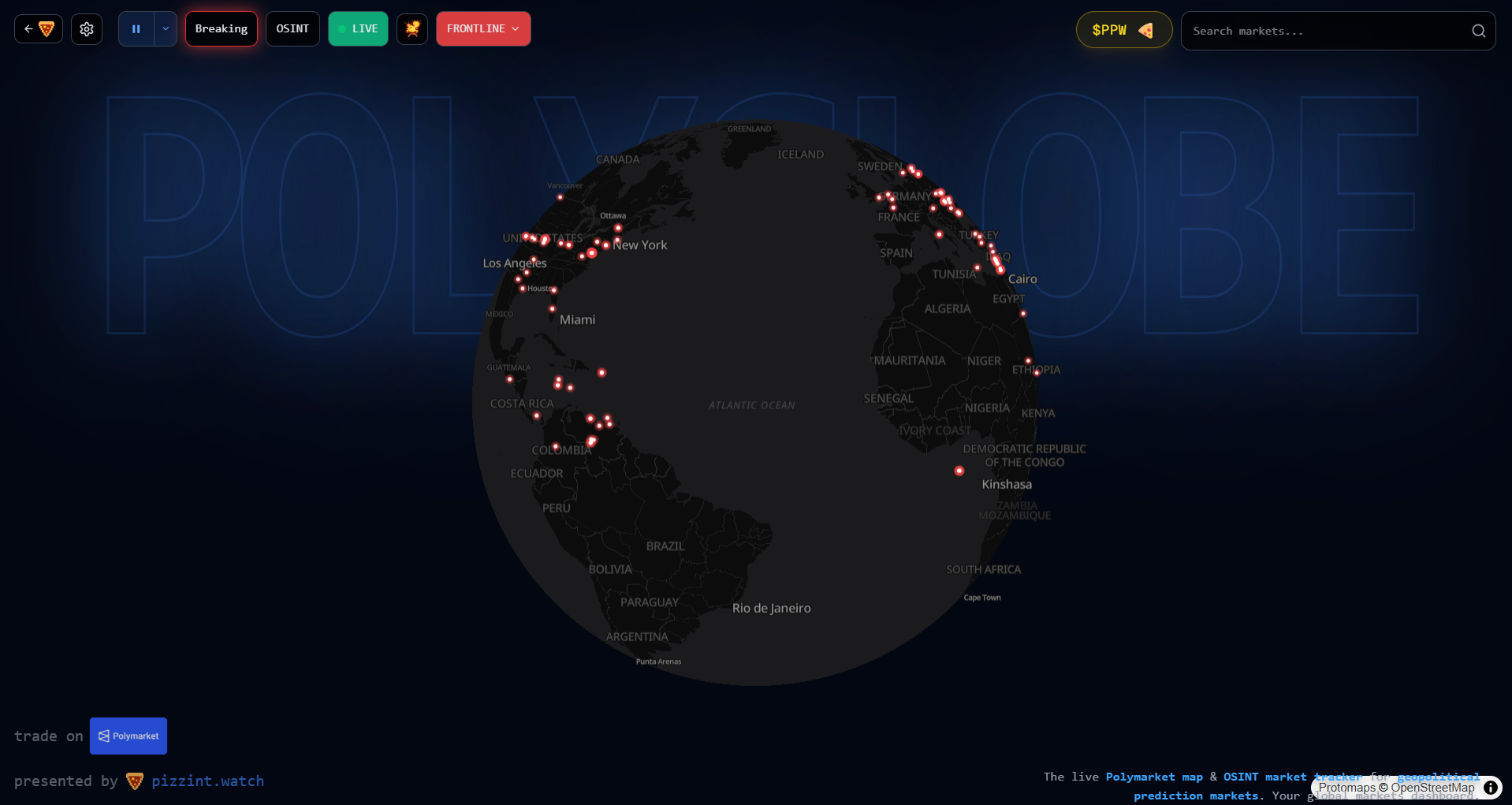Open the FRONTLINE dropdown
This screenshot has height=805, width=1512.
[483, 29]
